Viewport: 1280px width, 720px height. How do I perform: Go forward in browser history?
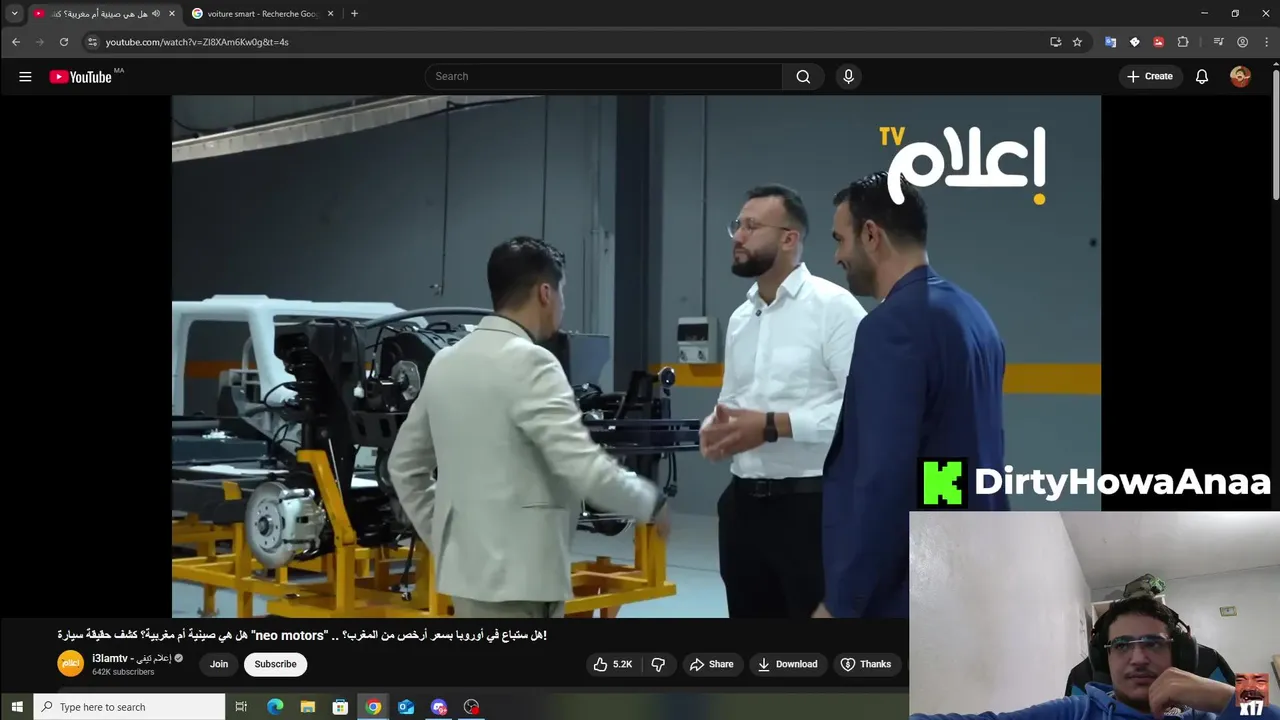(x=40, y=42)
